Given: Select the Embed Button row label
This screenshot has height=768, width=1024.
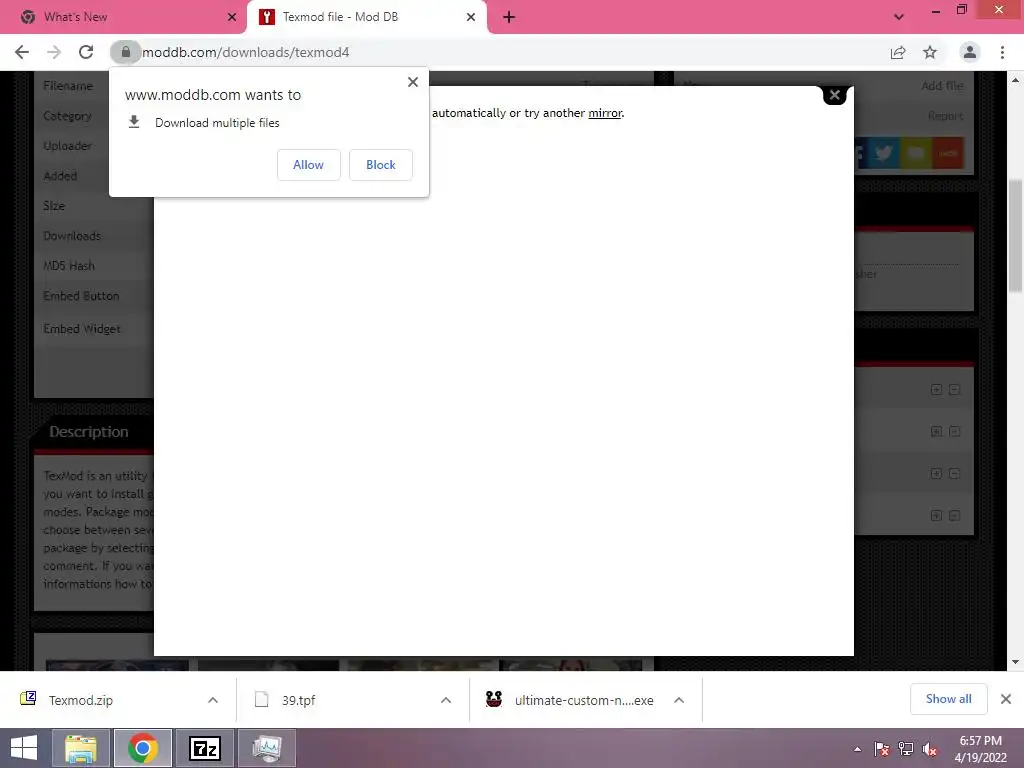Looking at the screenshot, I should (x=81, y=296).
